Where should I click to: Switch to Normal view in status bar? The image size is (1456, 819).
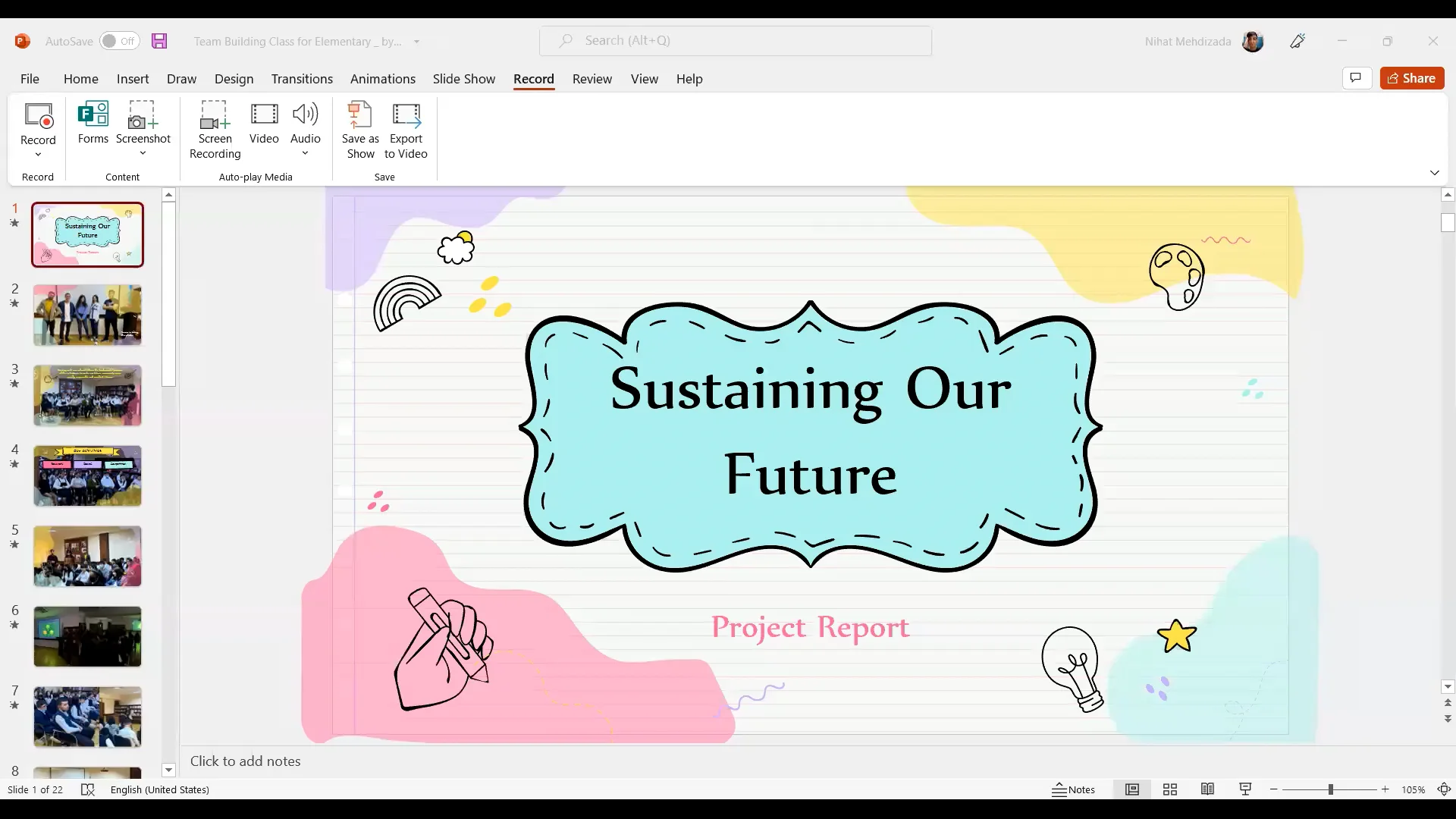pyautogui.click(x=1132, y=789)
